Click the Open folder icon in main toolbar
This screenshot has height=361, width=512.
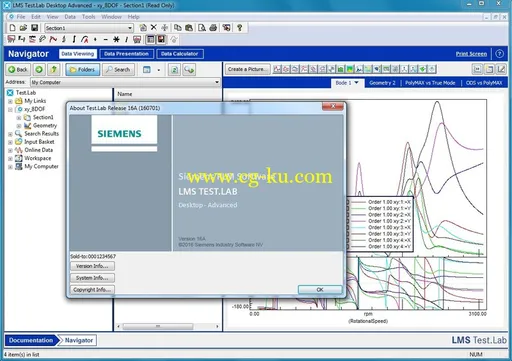pos(23,28)
